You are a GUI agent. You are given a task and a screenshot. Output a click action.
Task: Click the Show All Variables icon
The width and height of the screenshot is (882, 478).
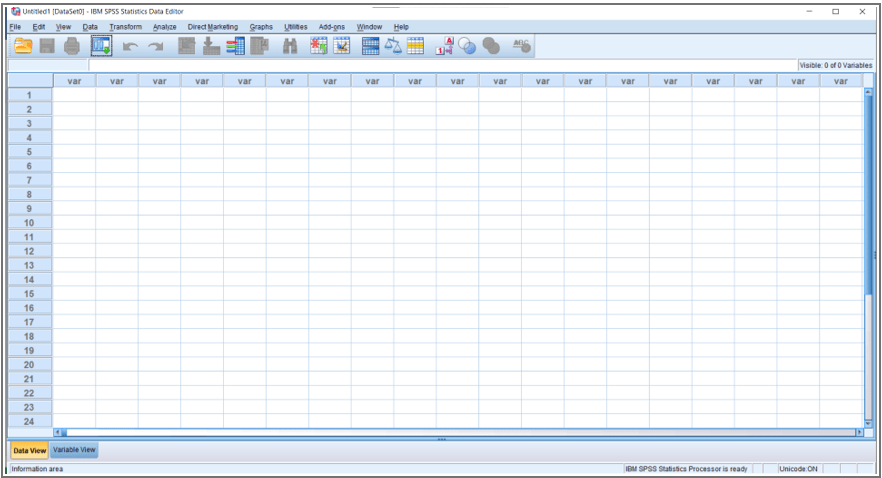491,46
